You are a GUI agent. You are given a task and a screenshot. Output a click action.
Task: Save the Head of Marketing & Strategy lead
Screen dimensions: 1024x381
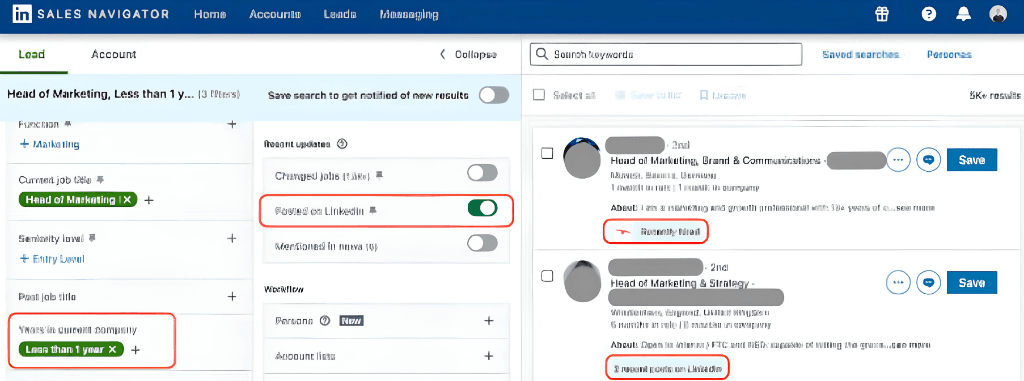point(971,283)
